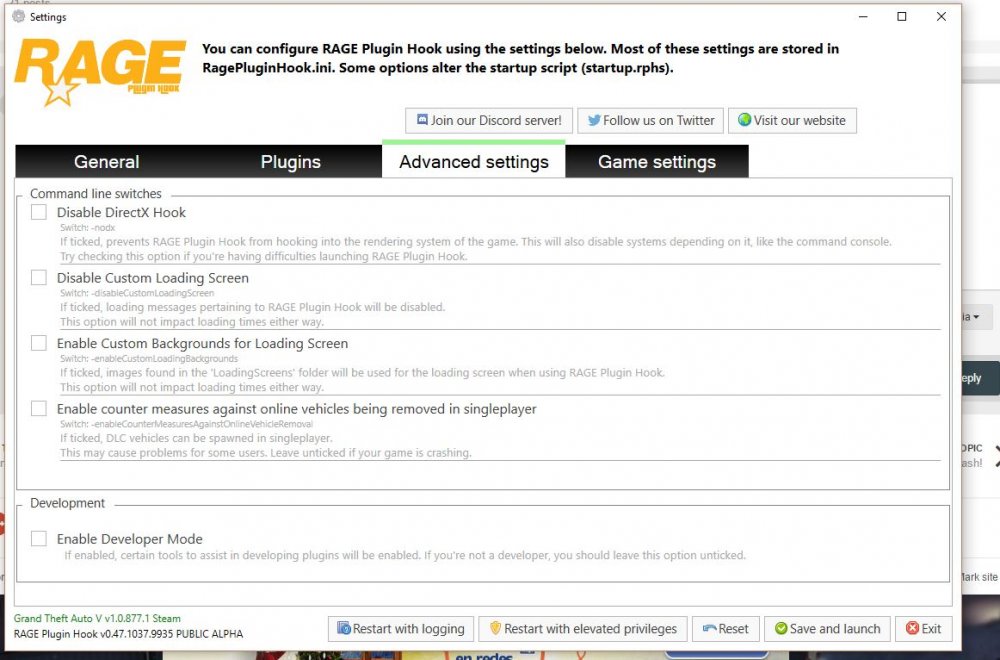The width and height of the screenshot is (1000, 660).
Task: Click the Reset button
Action: (726, 629)
